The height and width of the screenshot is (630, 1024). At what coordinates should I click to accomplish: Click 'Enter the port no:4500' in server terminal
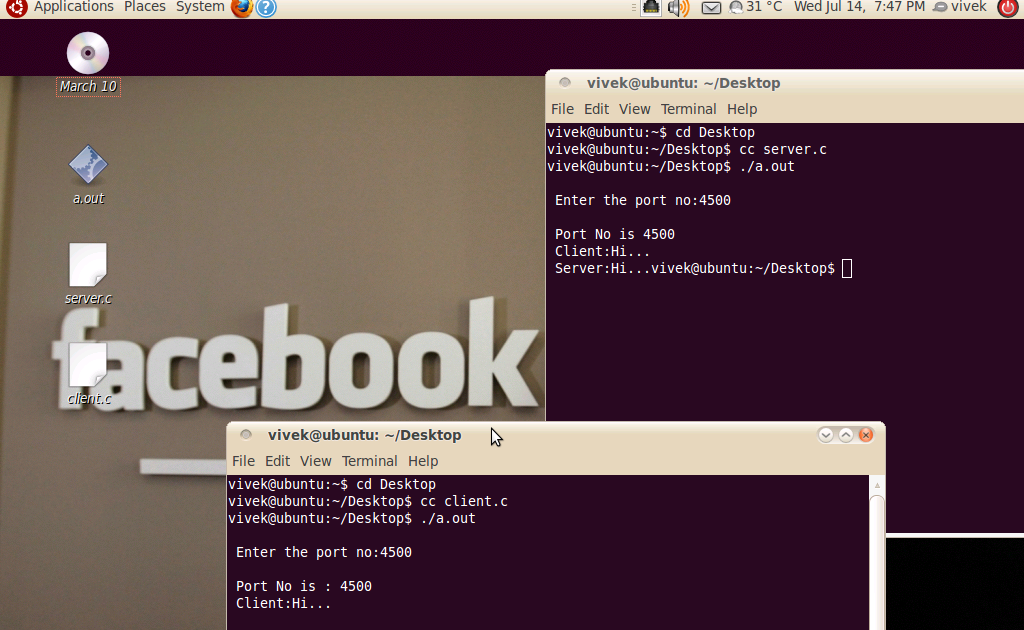coord(643,200)
